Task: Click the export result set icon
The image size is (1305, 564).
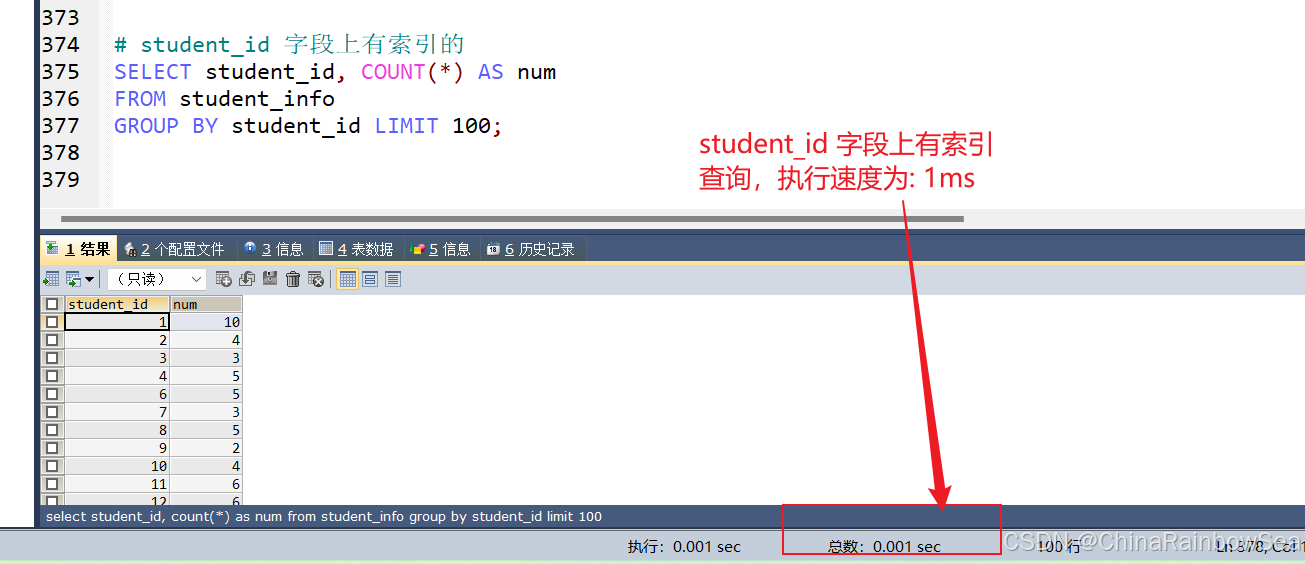Action: pyautogui.click(x=51, y=279)
